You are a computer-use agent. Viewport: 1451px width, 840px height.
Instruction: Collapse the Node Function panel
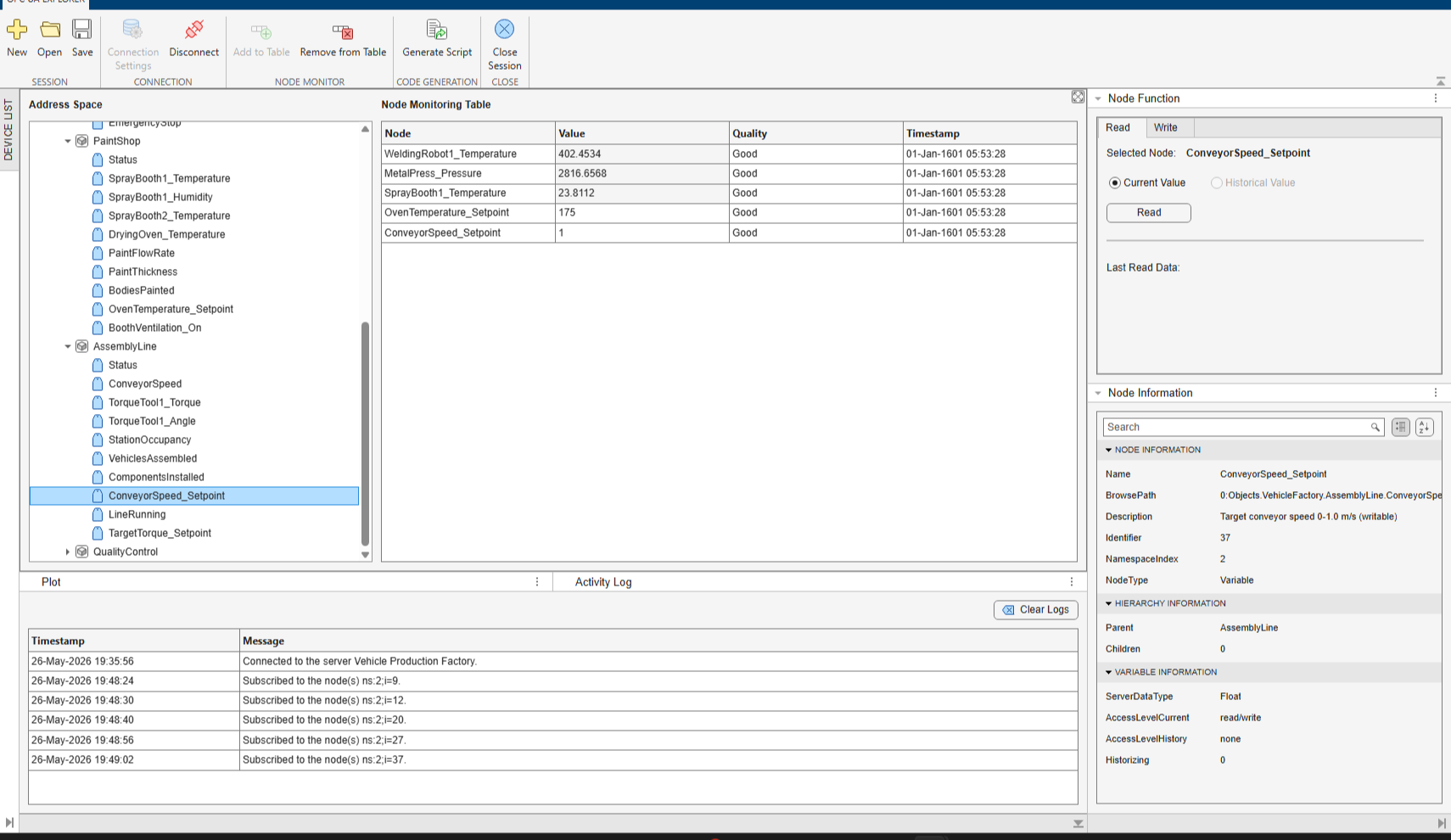click(x=1098, y=98)
